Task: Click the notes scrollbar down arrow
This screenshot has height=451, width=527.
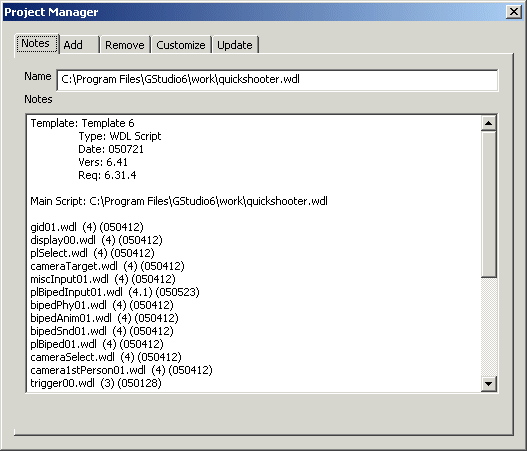Action: tap(488, 383)
